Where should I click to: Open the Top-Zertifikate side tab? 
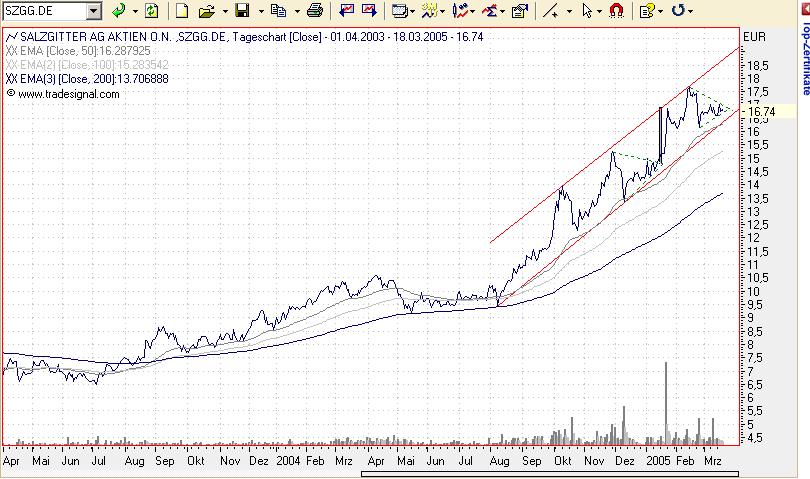click(x=804, y=59)
